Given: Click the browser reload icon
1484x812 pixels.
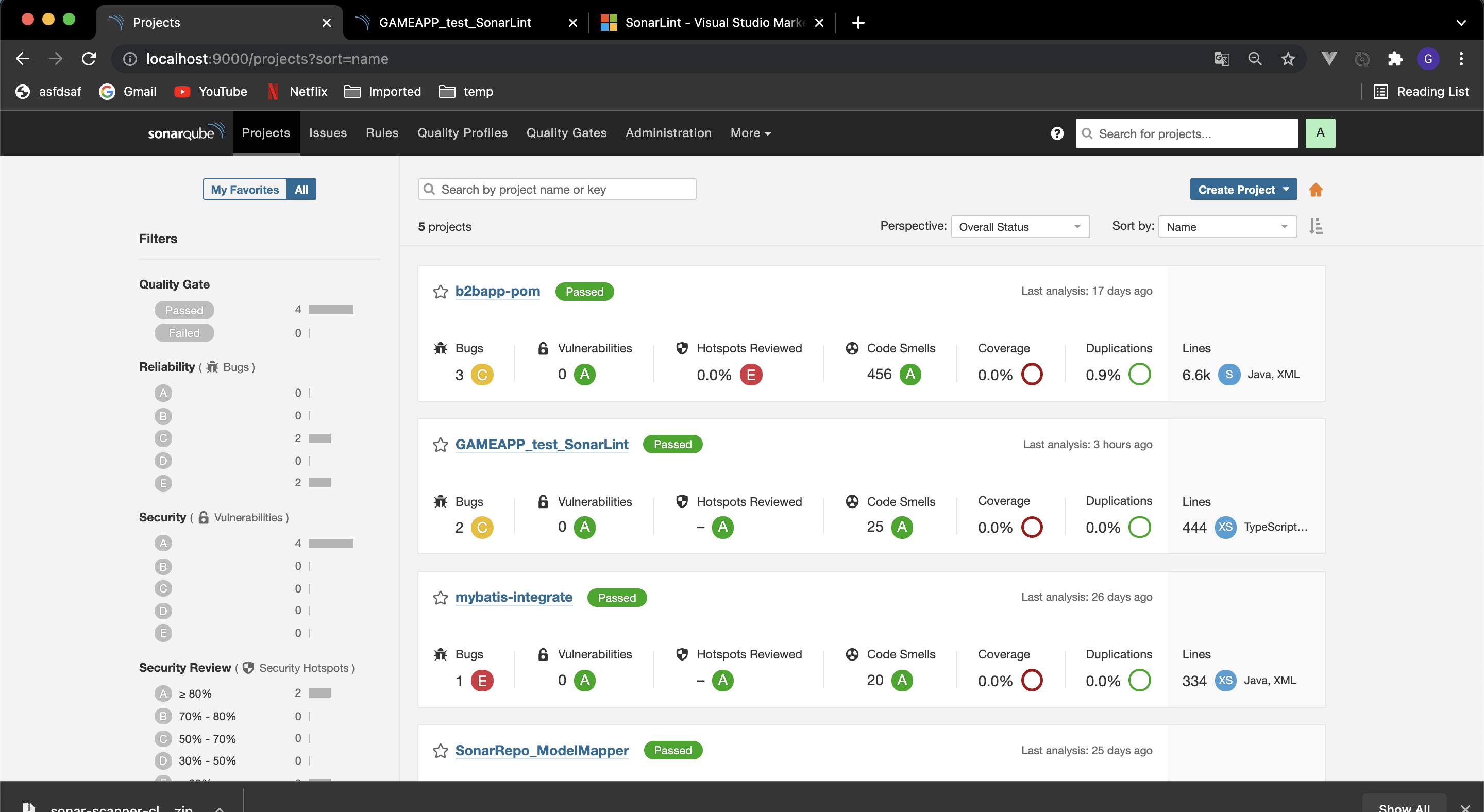Looking at the screenshot, I should [x=89, y=59].
